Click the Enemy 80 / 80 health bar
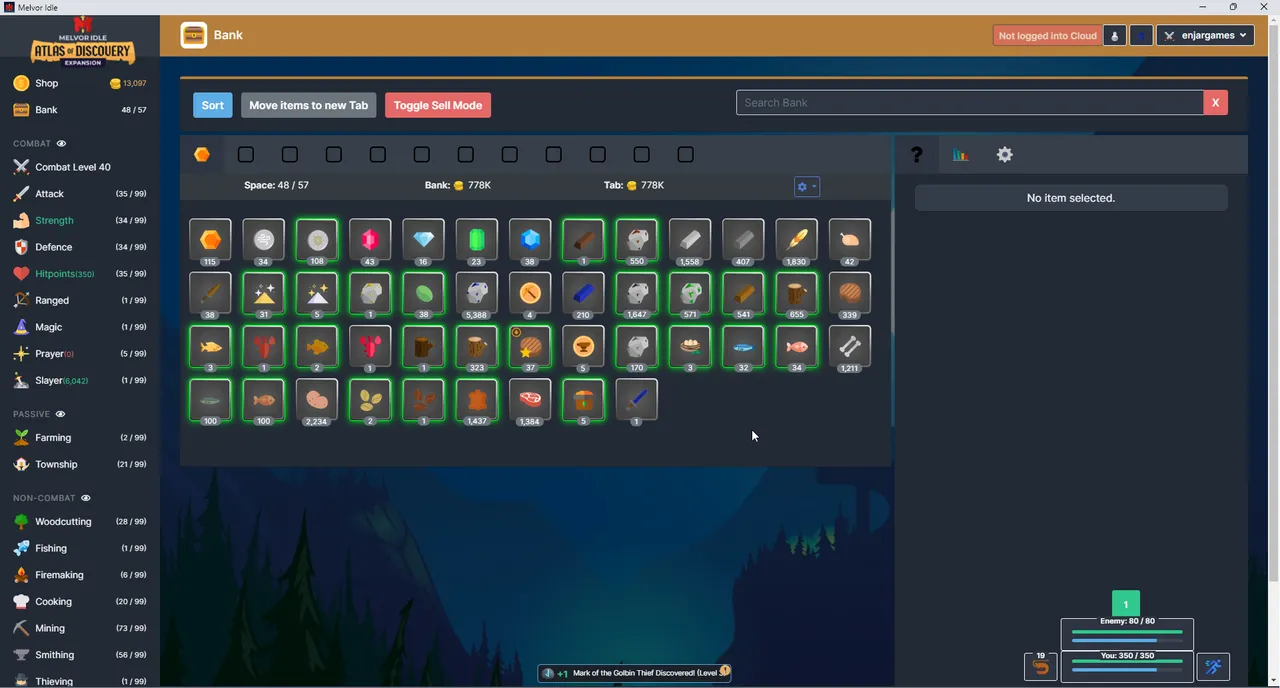1280x688 pixels. tap(1127, 634)
